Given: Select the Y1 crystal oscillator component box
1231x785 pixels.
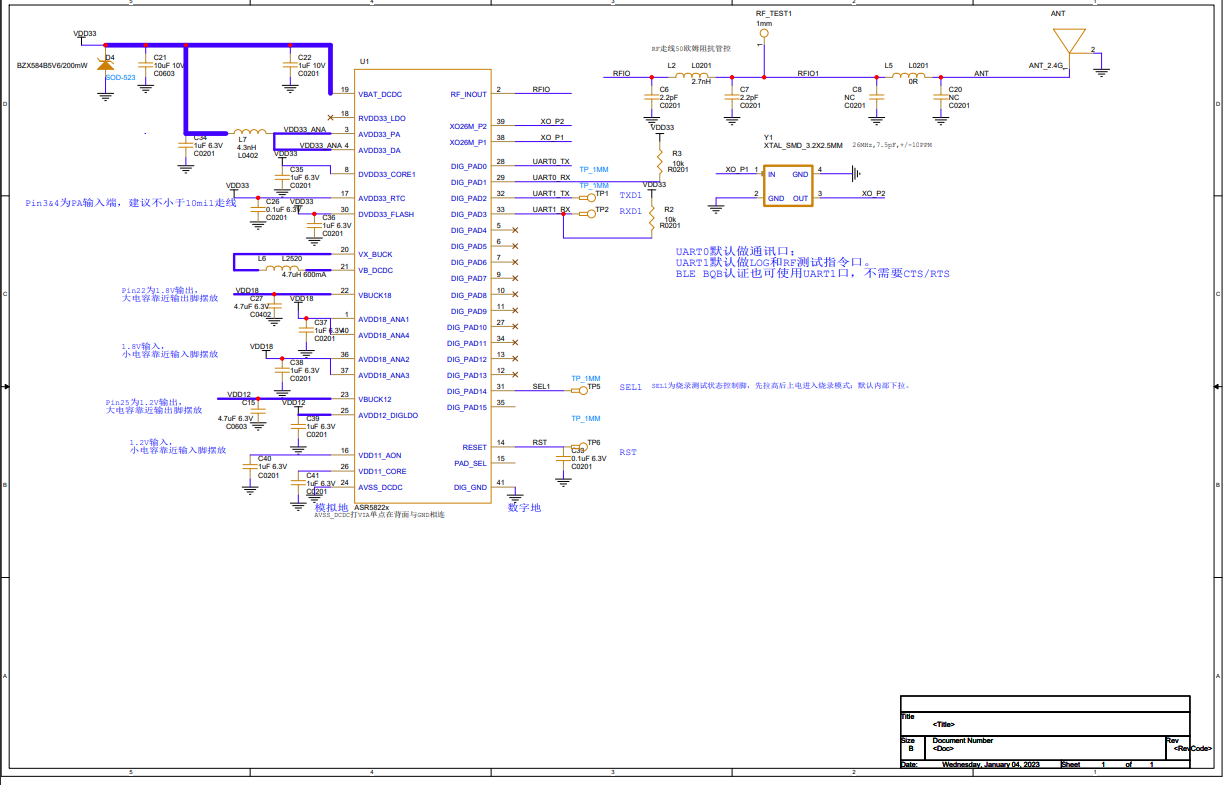Looking at the screenshot, I should point(788,186).
